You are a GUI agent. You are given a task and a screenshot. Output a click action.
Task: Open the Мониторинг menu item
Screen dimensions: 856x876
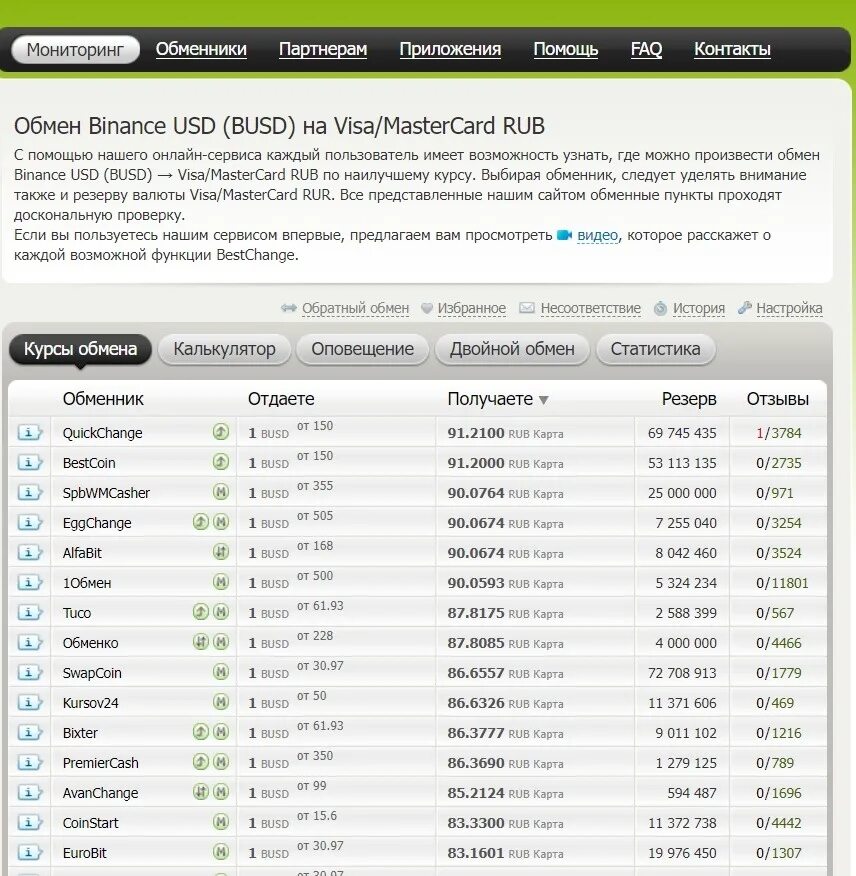[75, 50]
